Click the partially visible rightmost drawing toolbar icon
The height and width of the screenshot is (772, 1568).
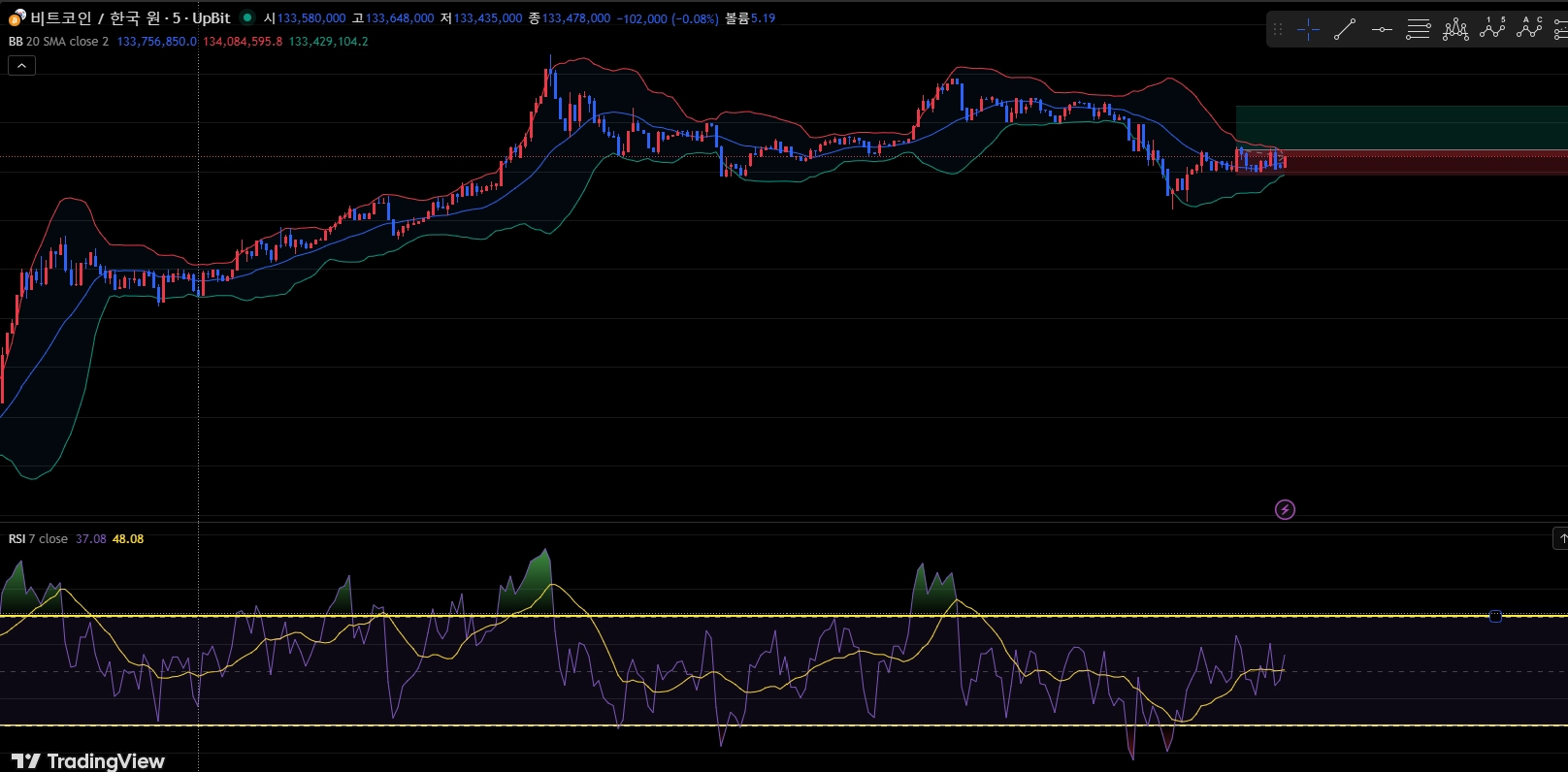1560,30
